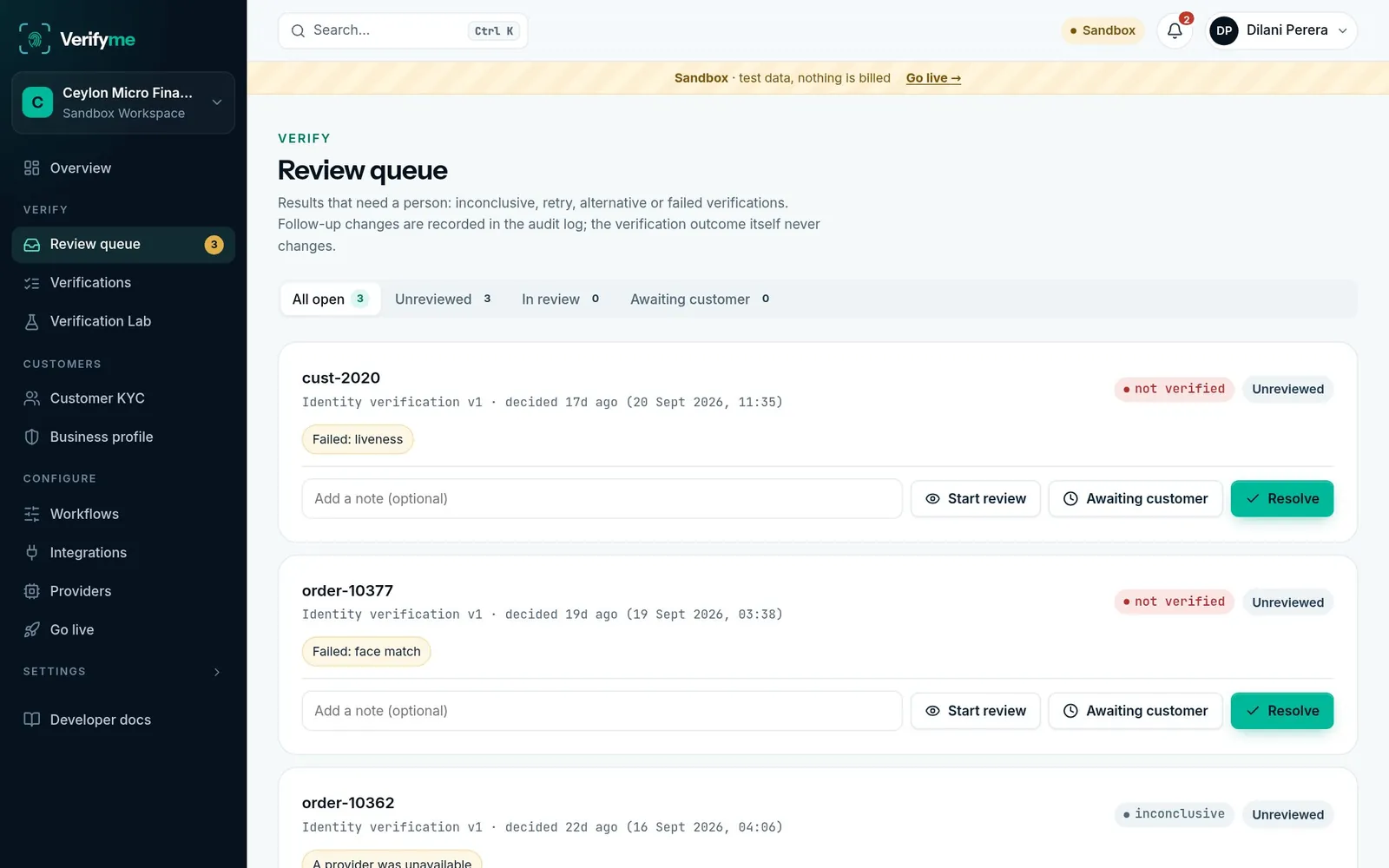Click the Overview grid icon
Screen dimensions: 1389x868
(32, 168)
